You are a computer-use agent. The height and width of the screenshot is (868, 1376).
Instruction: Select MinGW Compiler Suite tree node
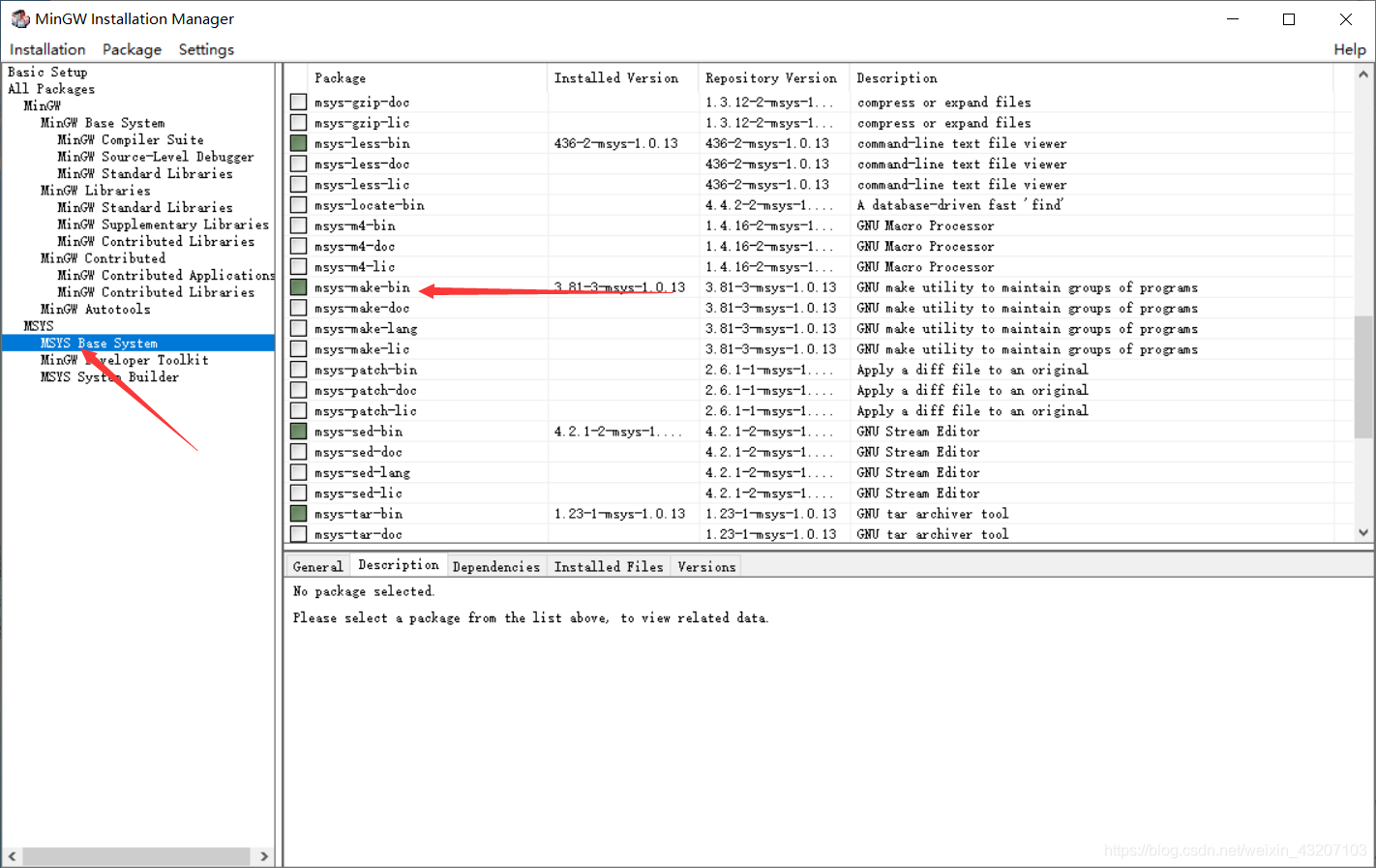pos(131,139)
